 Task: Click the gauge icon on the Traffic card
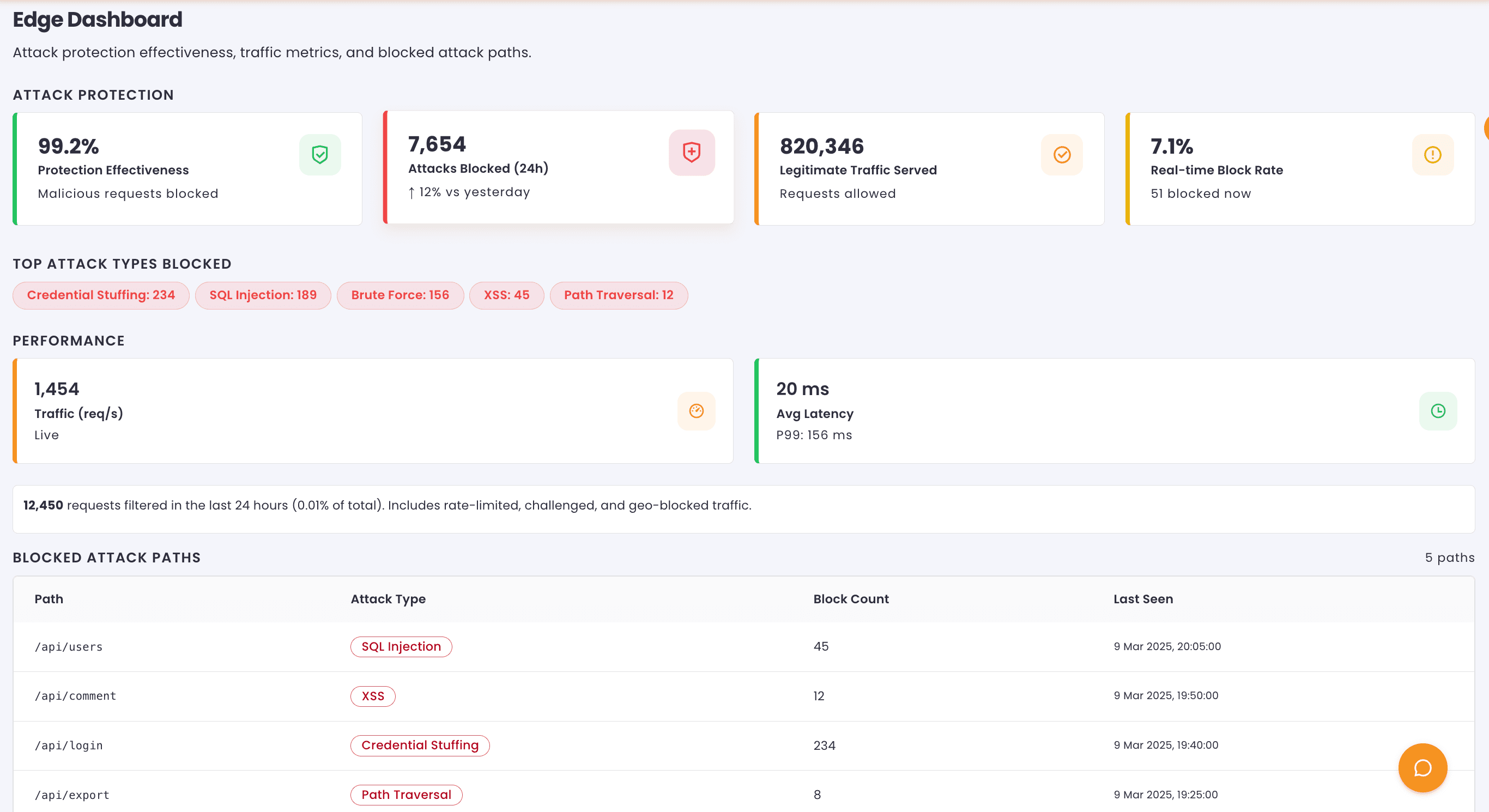click(x=697, y=411)
